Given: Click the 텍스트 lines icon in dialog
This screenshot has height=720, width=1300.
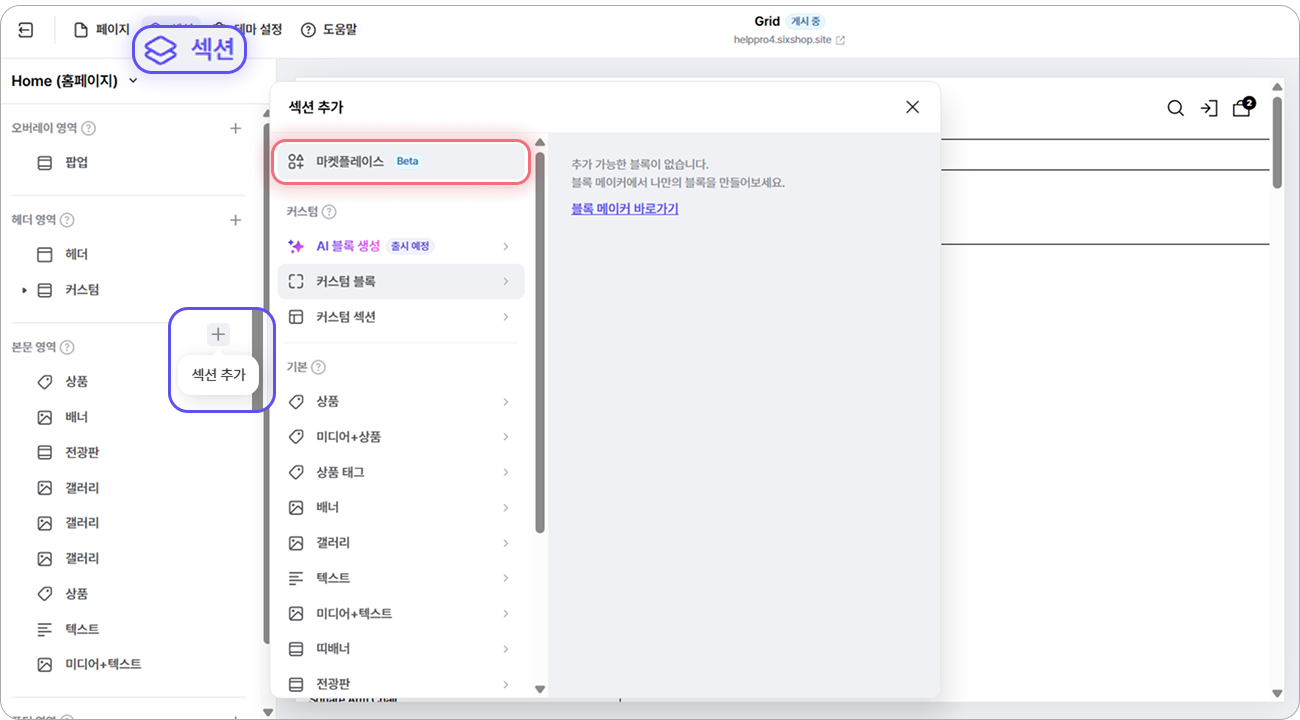Looking at the screenshot, I should 296,578.
